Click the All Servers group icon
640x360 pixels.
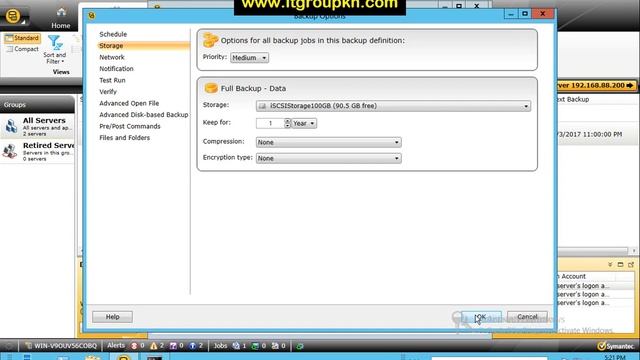11,126
